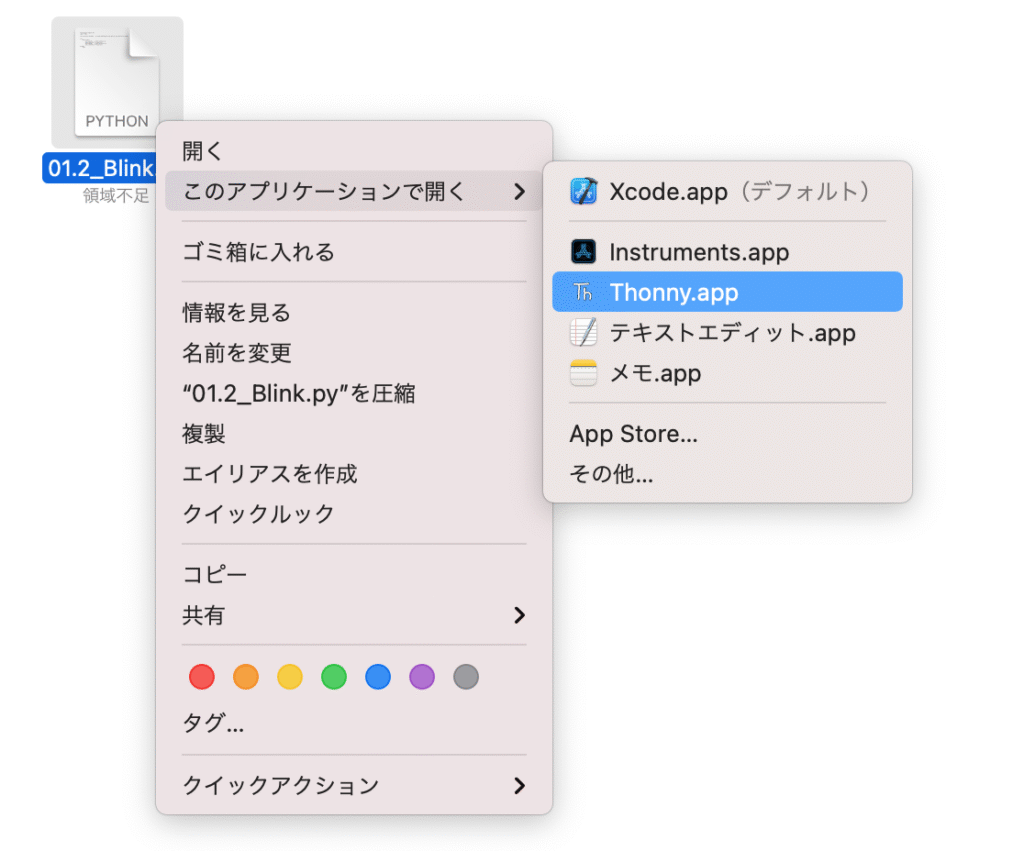The width and height of the screenshot is (1024, 851).
Task: Select the Python file icon thumbnail
Action: (x=117, y=82)
